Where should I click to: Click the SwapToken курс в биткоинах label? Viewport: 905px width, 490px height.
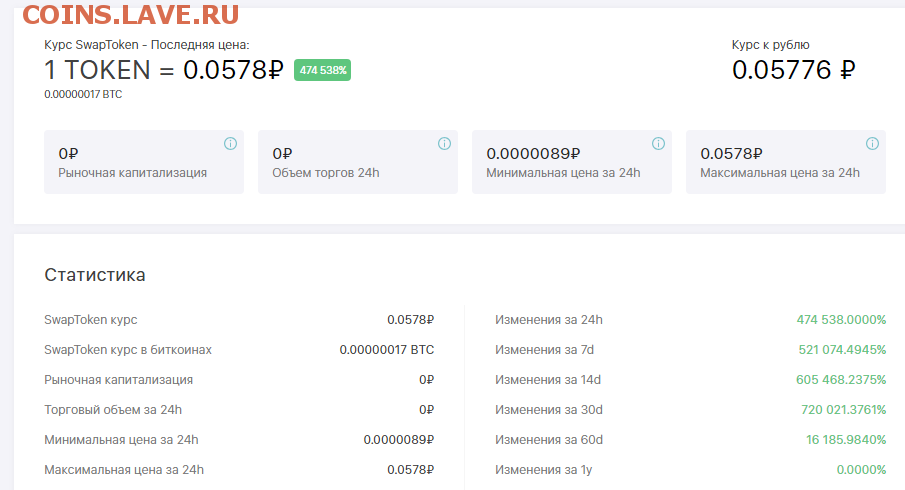(128, 350)
